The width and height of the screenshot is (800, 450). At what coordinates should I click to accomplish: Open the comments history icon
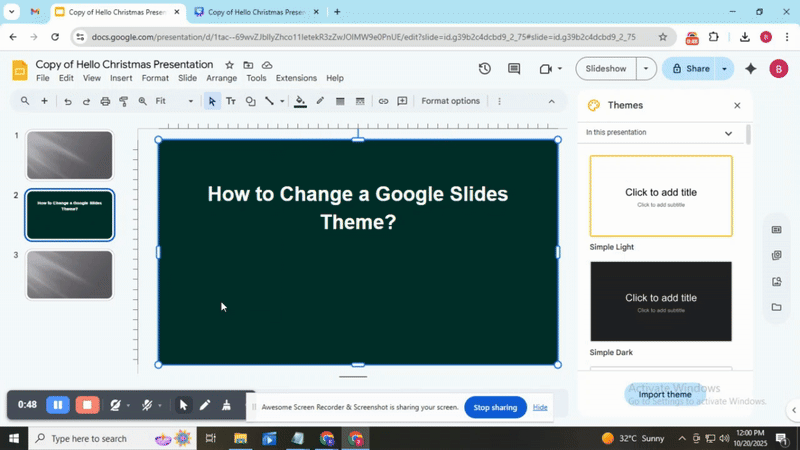pyautogui.click(x=514, y=69)
